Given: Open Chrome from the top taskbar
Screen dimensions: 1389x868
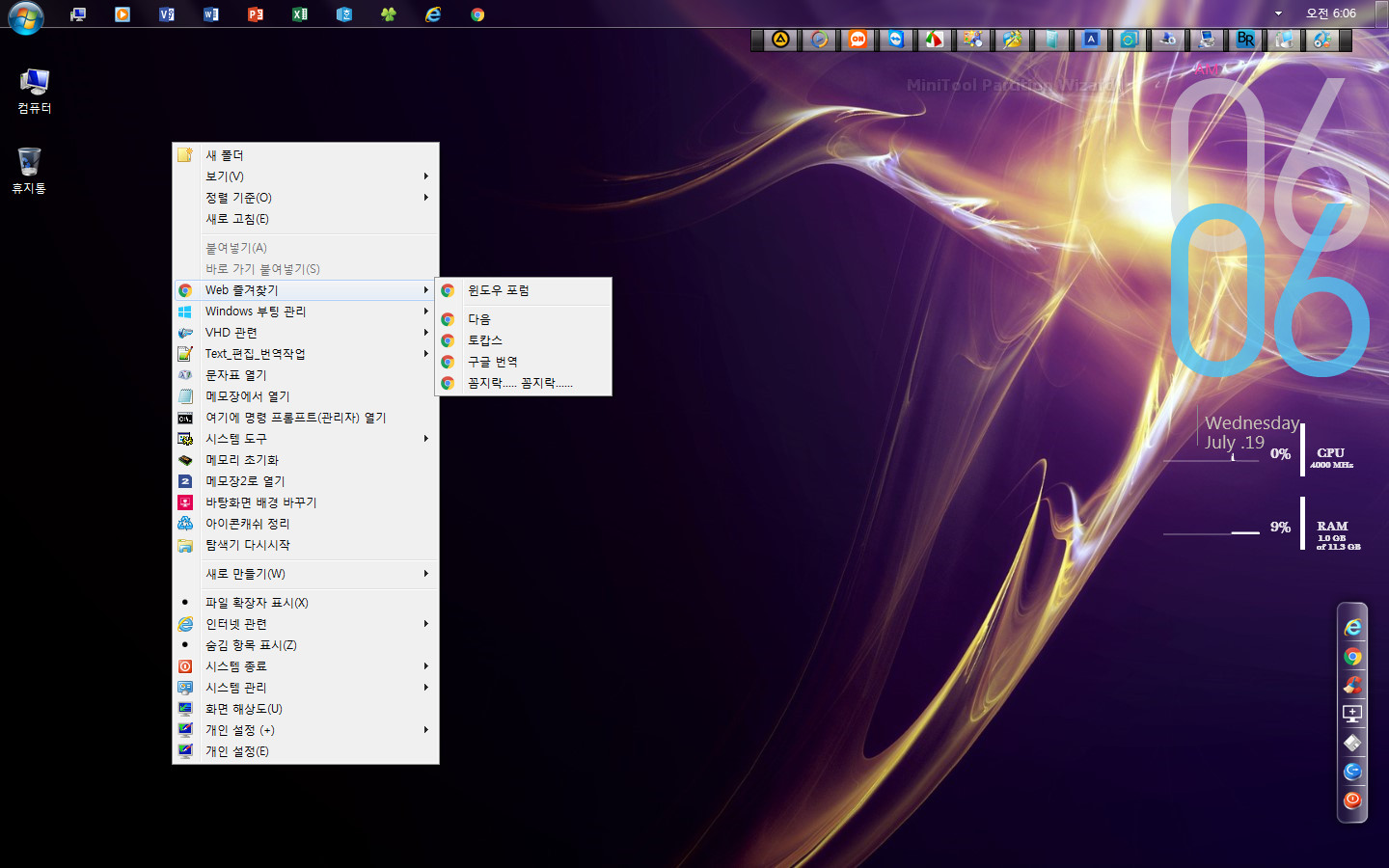Looking at the screenshot, I should (x=477, y=14).
